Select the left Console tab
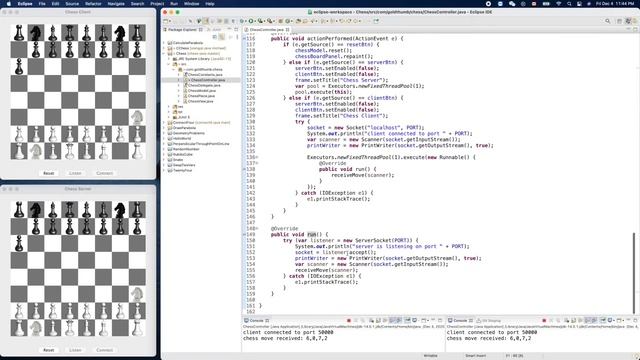Image resolution: width=640 pixels, height=360 pixels. pos(256,320)
